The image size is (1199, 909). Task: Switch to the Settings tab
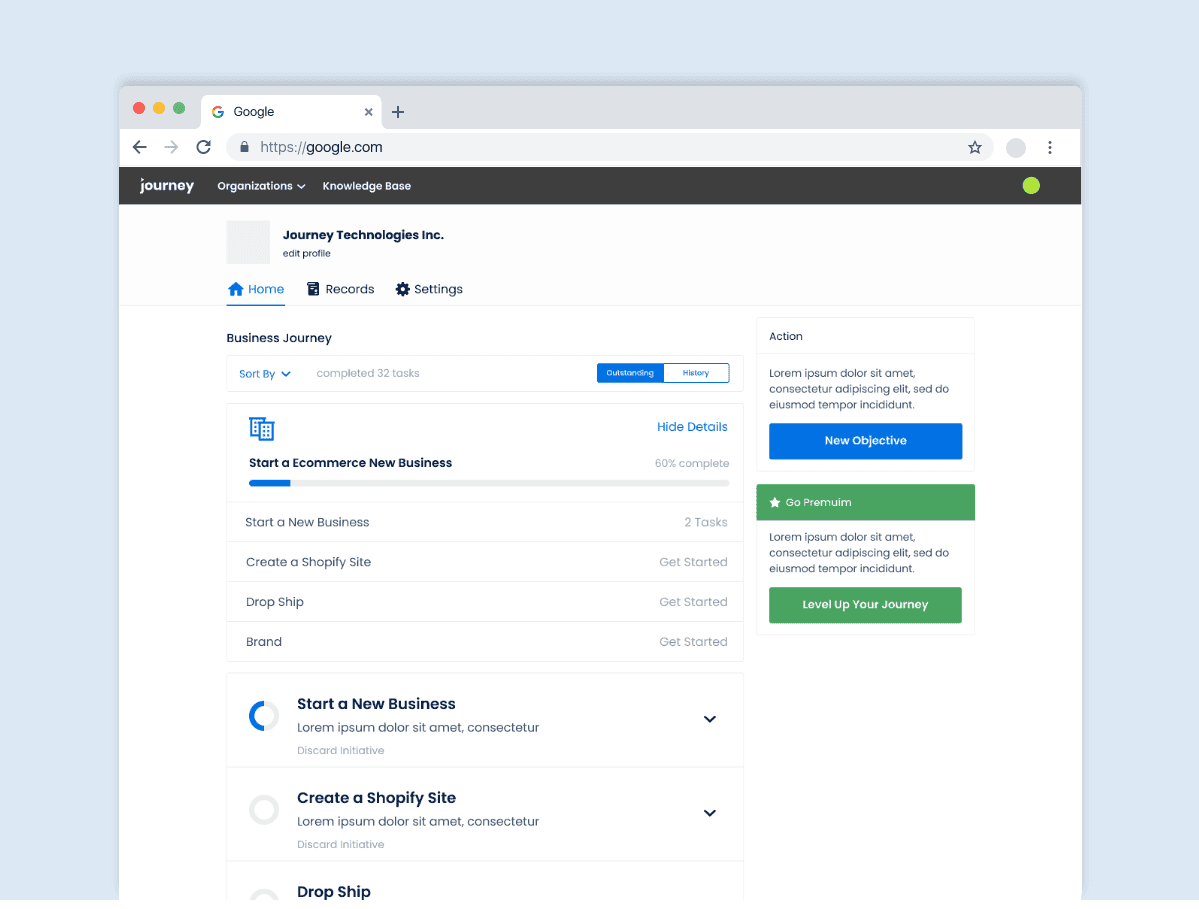click(429, 290)
